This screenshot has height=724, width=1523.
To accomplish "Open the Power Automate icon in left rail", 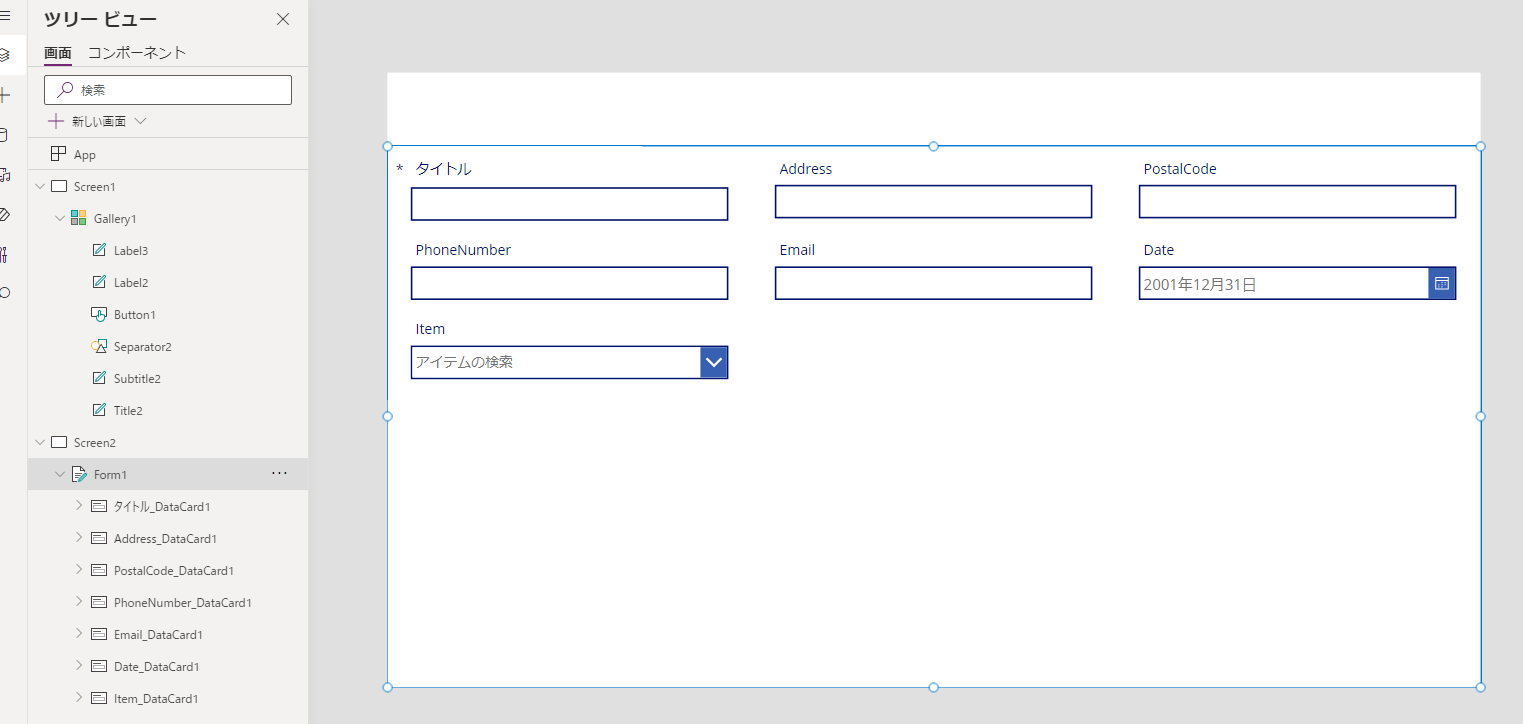I will [x=5, y=214].
